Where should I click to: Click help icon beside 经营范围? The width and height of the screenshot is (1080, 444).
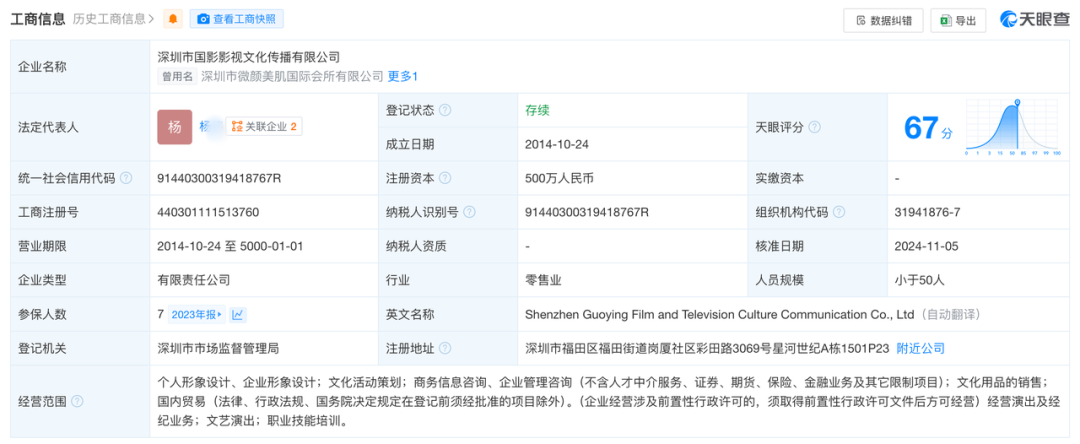77,401
